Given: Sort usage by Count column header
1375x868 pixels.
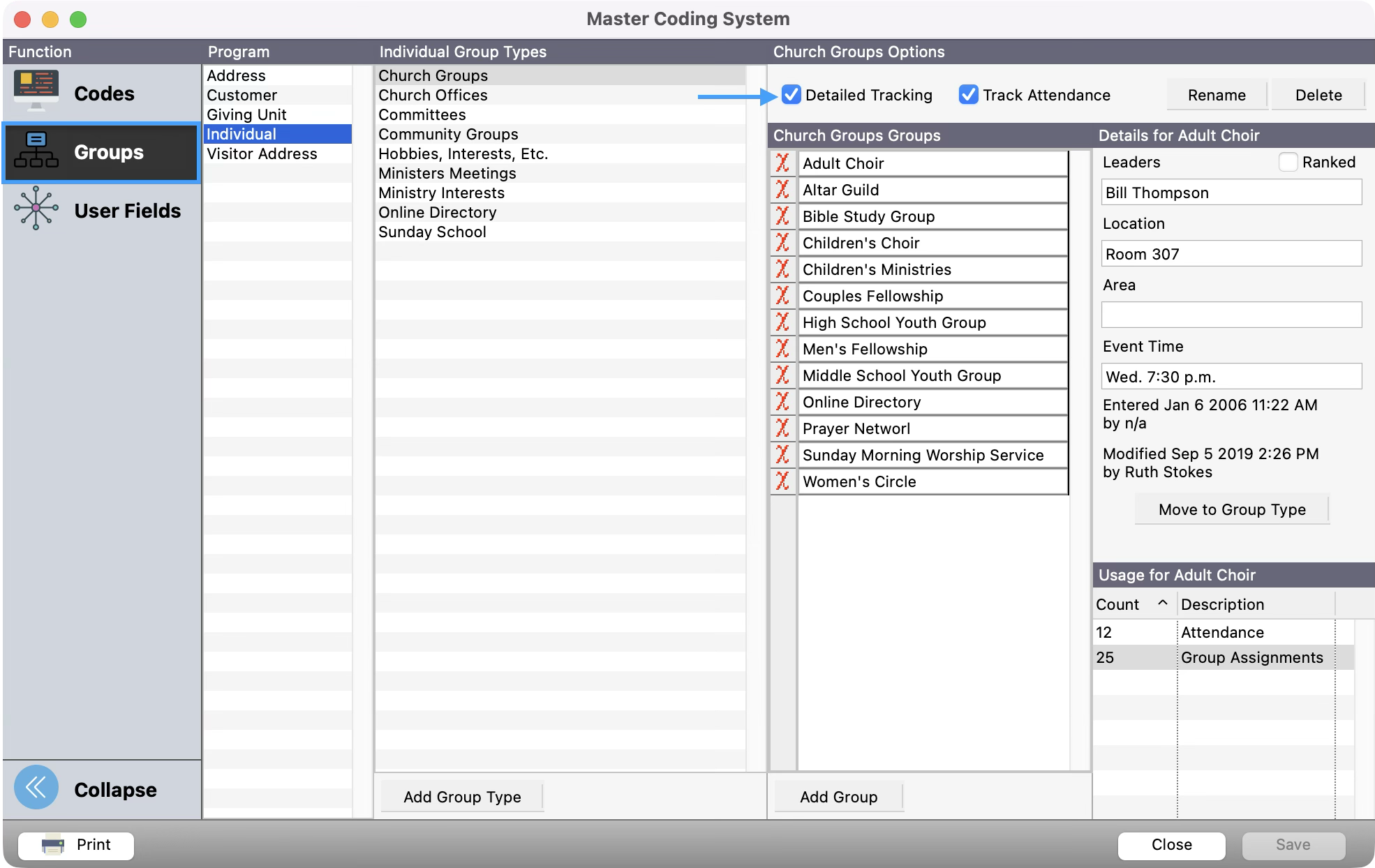Looking at the screenshot, I should point(1134,604).
